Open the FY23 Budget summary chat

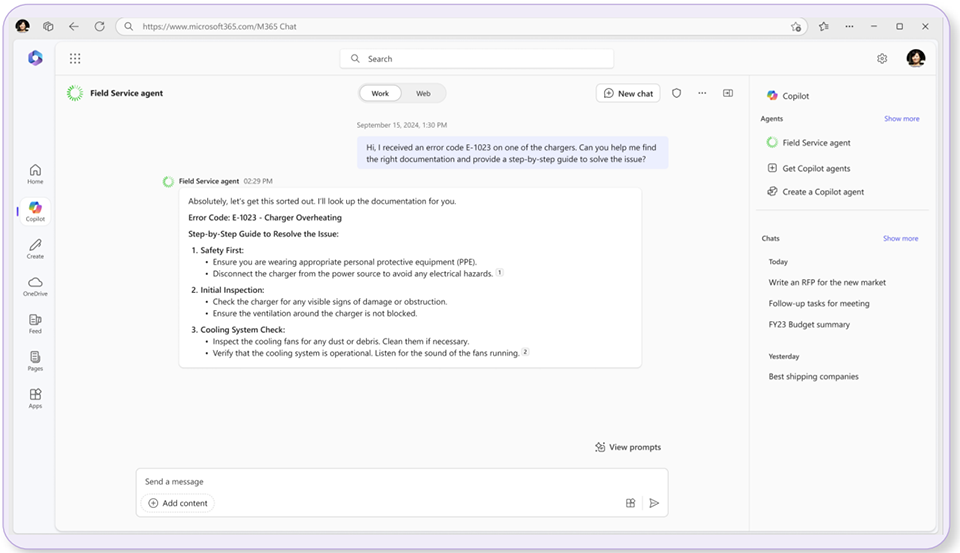click(x=809, y=325)
